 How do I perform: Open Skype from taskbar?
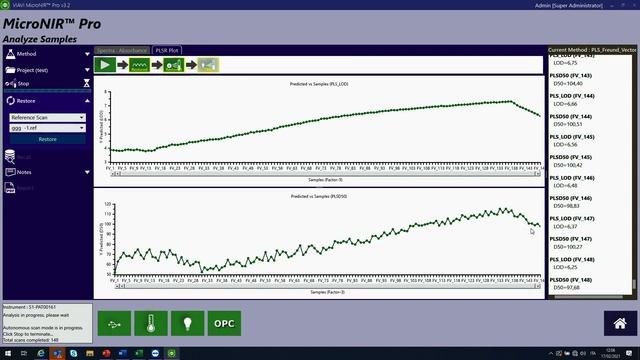(x=73, y=353)
